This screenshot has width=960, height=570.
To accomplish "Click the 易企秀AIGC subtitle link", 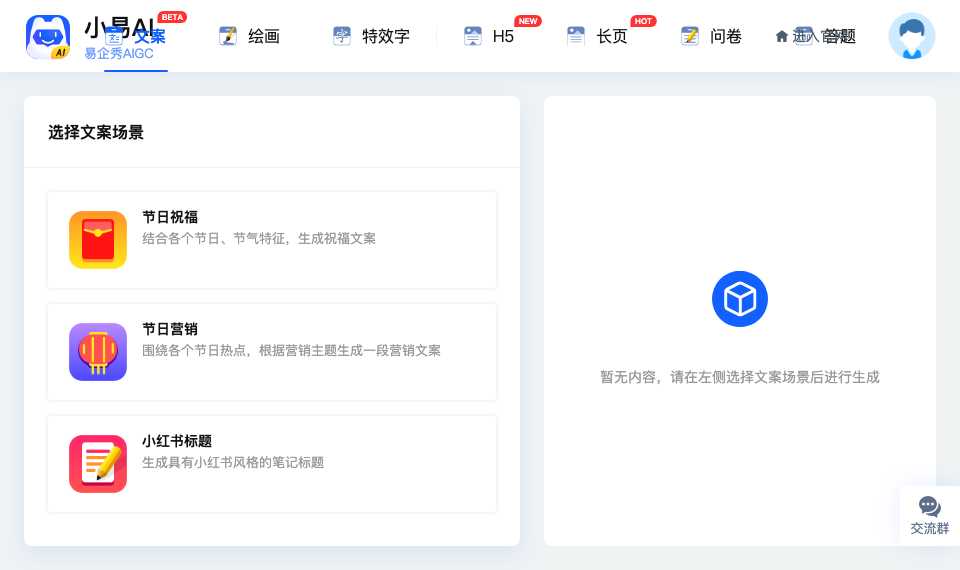I will (119, 54).
